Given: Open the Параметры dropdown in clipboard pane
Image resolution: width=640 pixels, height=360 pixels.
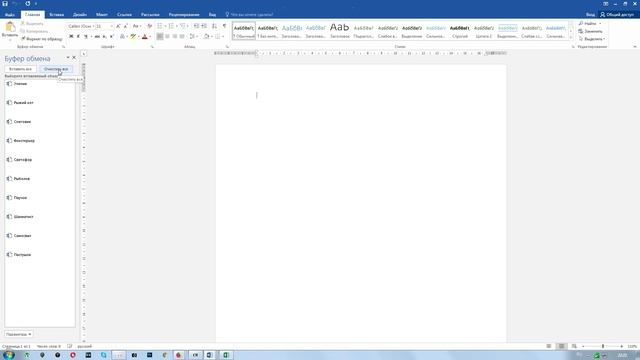Looking at the screenshot, I should (x=19, y=334).
